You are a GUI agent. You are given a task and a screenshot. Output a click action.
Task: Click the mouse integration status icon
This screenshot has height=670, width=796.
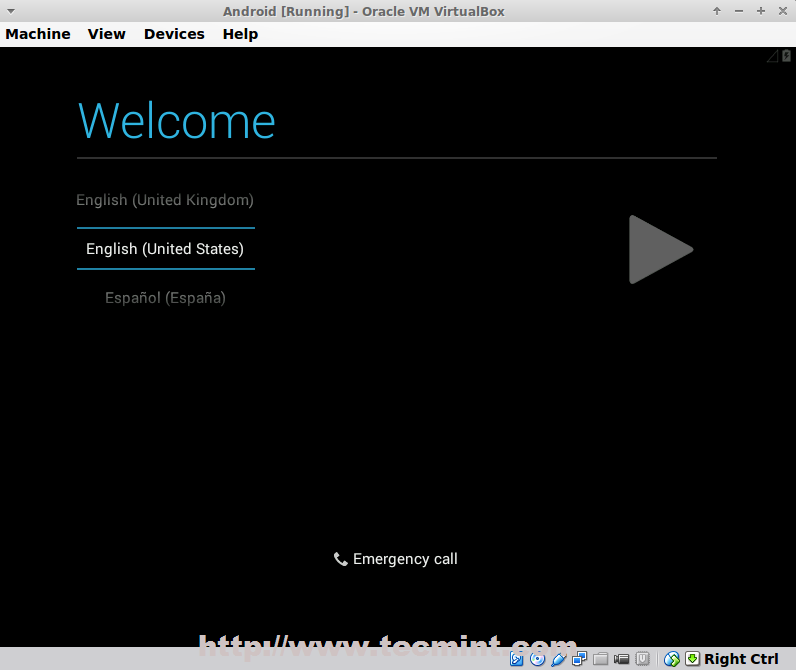(x=671, y=659)
